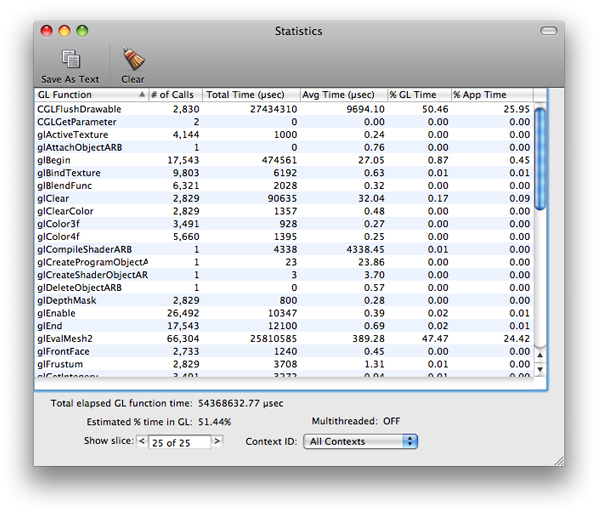Select the glBegin row
This screenshot has height=513, width=598.
[x=284, y=160]
